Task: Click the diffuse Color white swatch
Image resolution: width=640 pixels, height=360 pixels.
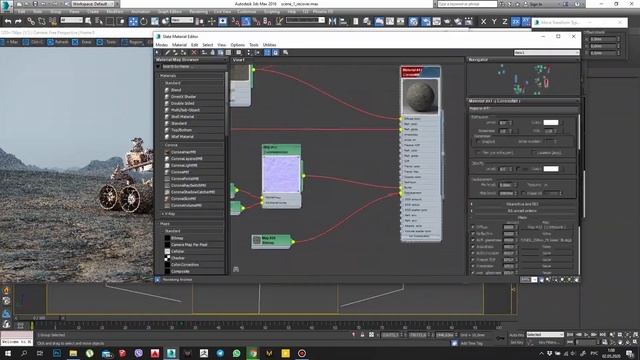Action: pyautogui.click(x=551, y=122)
